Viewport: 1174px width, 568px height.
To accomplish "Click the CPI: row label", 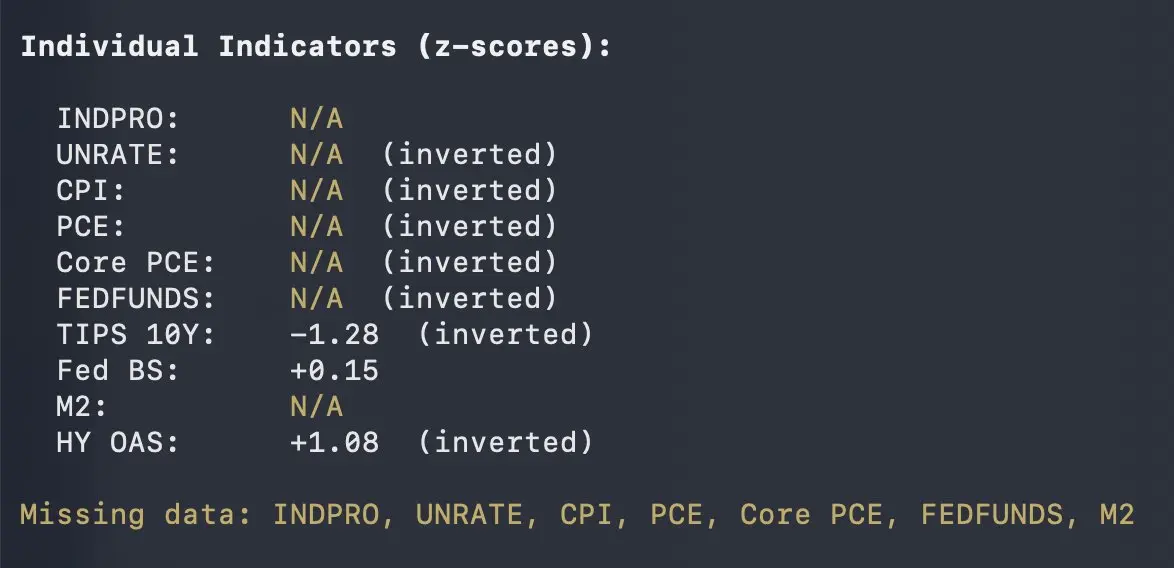I will pyautogui.click(x=91, y=191).
